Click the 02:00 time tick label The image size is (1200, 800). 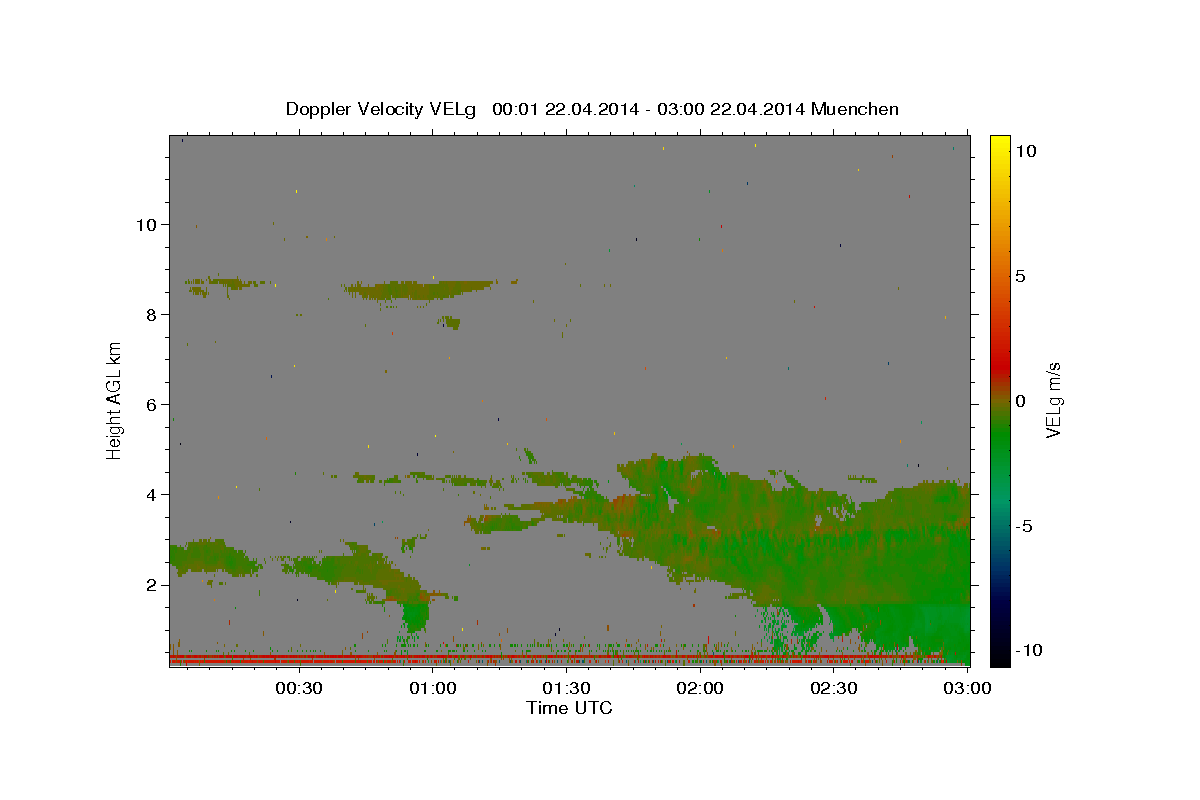pos(700,688)
